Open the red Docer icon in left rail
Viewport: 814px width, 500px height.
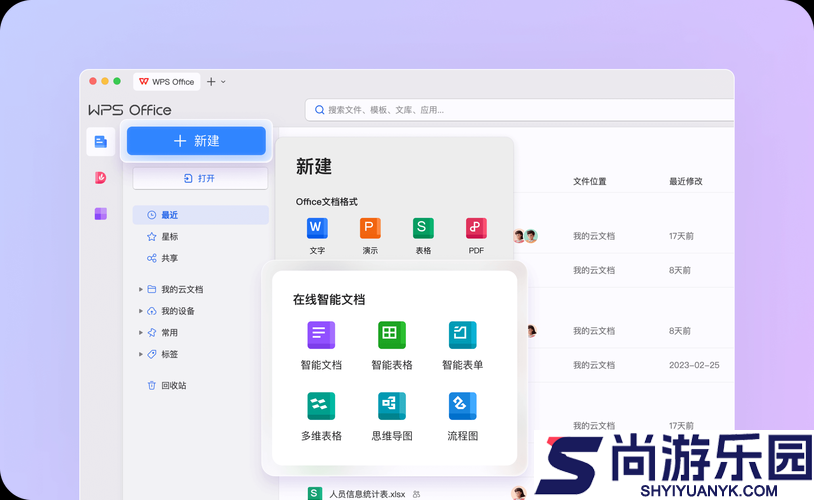click(101, 178)
